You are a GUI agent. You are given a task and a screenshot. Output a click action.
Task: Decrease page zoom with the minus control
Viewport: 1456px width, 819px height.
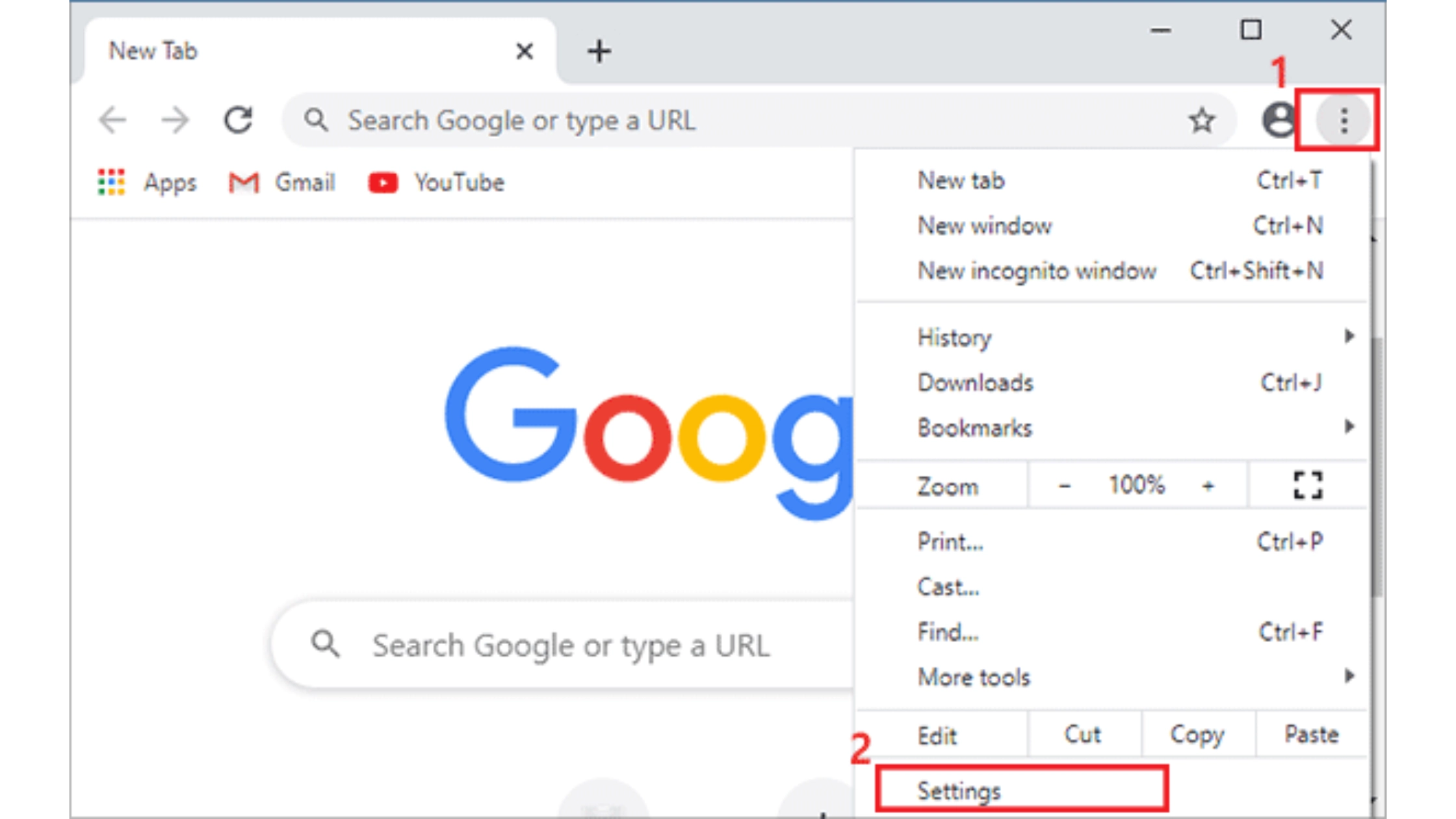(x=1065, y=485)
